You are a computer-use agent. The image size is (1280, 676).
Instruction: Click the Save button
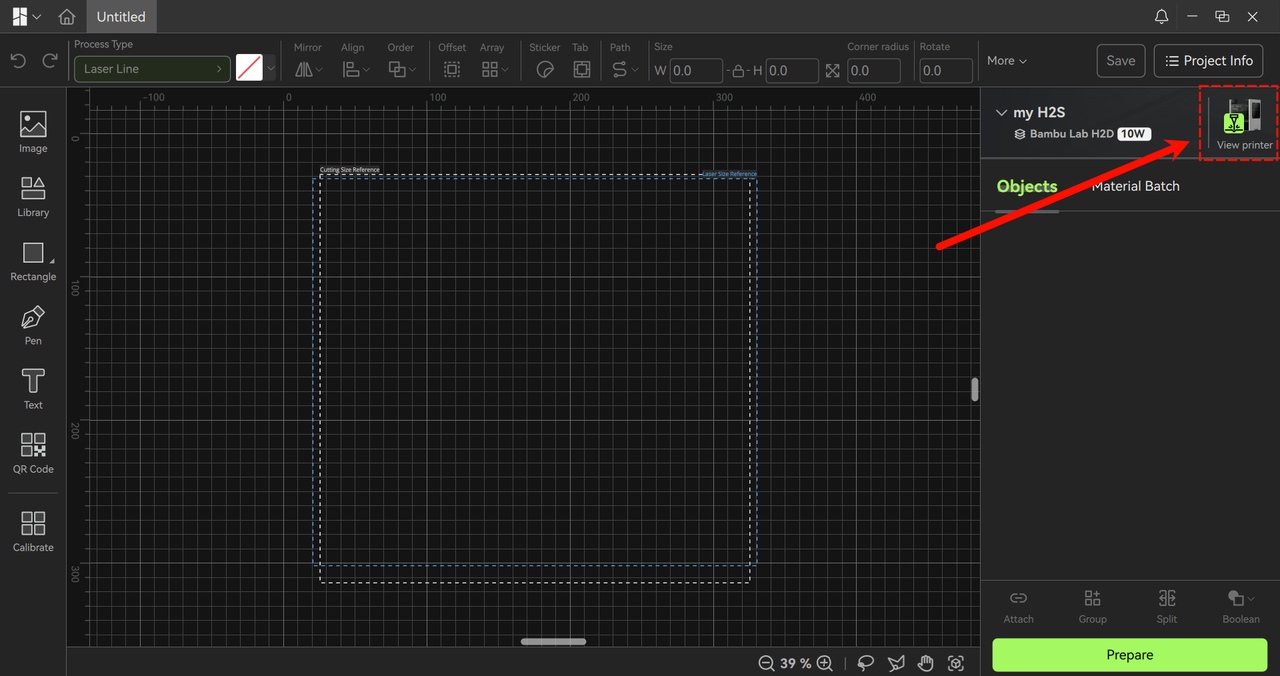pyautogui.click(x=1121, y=61)
